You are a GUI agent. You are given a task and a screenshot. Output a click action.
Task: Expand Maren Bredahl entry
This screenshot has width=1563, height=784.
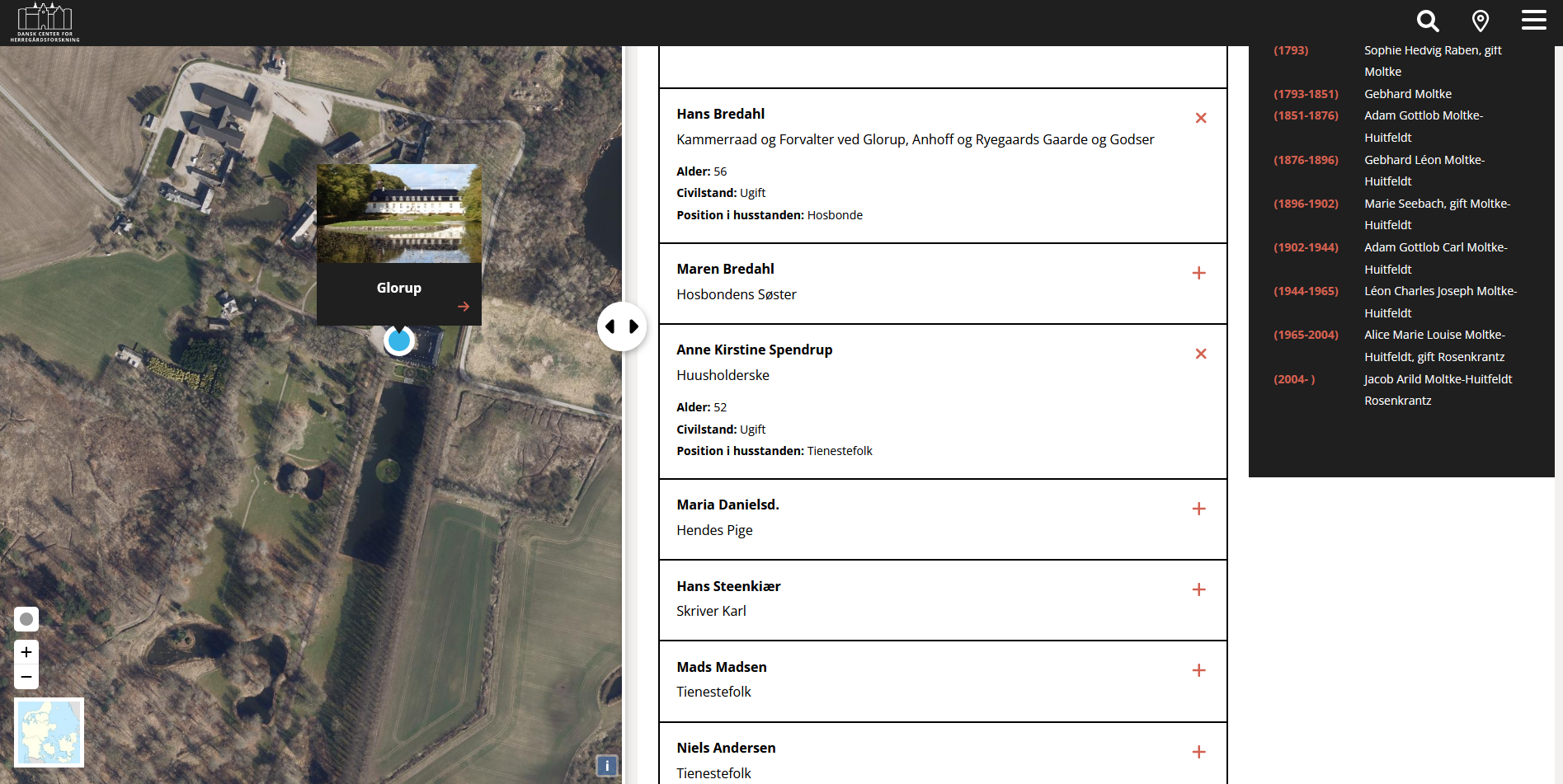point(1198,273)
